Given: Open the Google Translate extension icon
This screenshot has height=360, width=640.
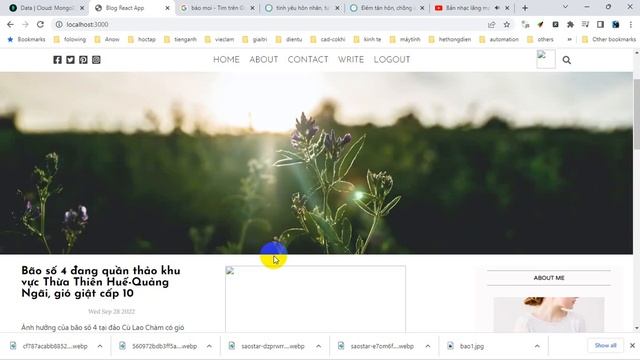Looking at the screenshot, I should [x=525, y=24].
